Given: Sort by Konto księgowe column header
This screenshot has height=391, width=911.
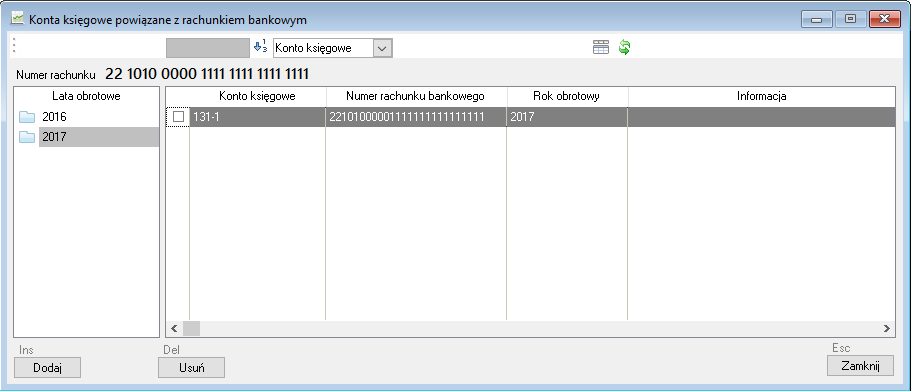Looking at the screenshot, I should pos(257,96).
